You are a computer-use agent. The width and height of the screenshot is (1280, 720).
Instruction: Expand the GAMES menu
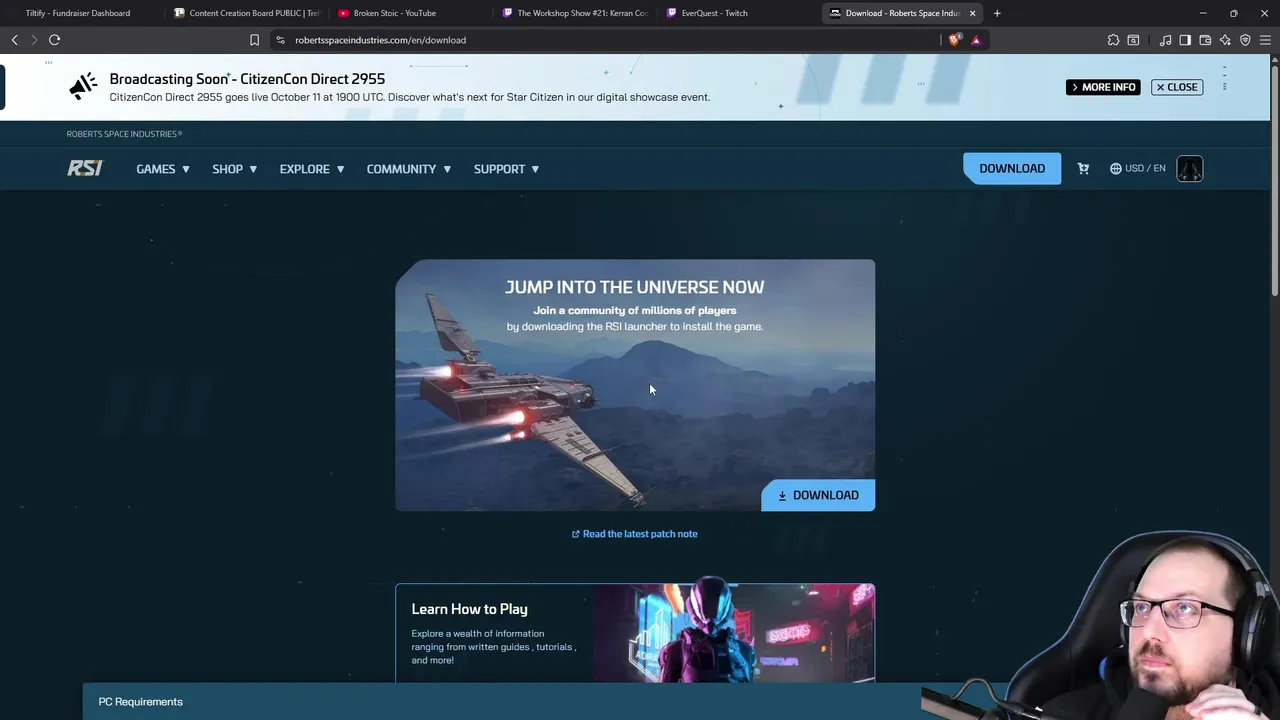[163, 169]
